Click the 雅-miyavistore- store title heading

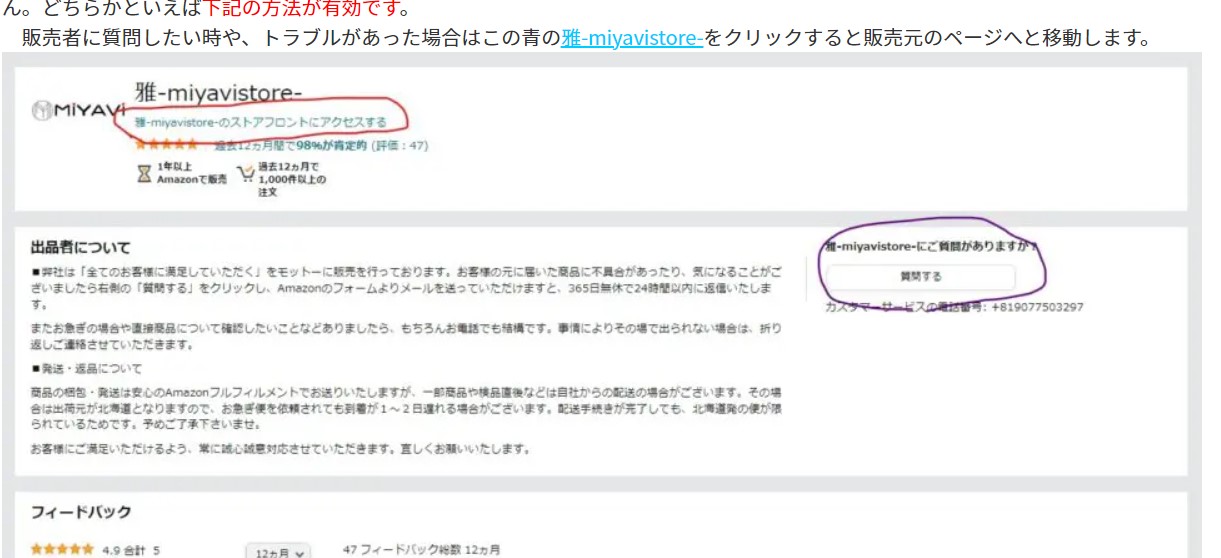pos(218,95)
